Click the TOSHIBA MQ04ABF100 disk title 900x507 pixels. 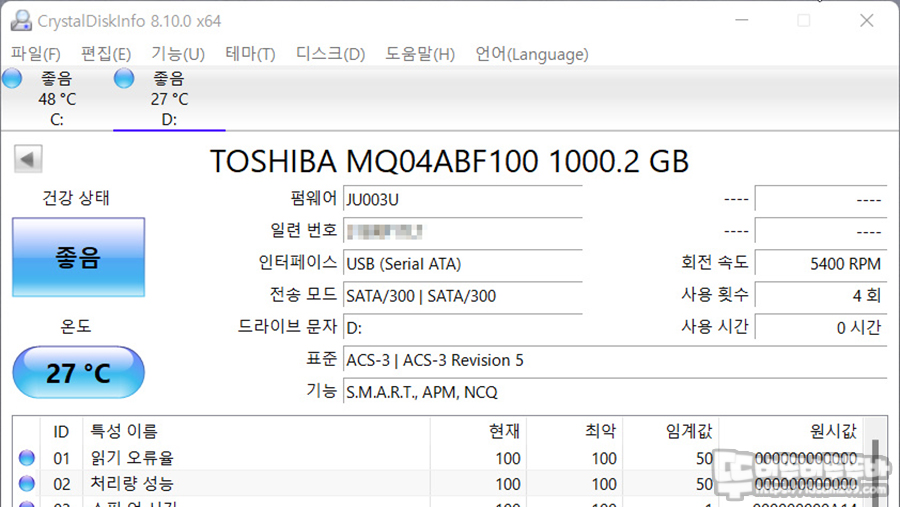[449, 161]
